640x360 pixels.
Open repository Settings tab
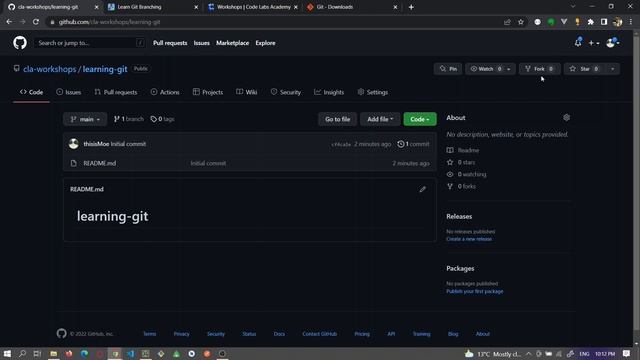[373, 92]
